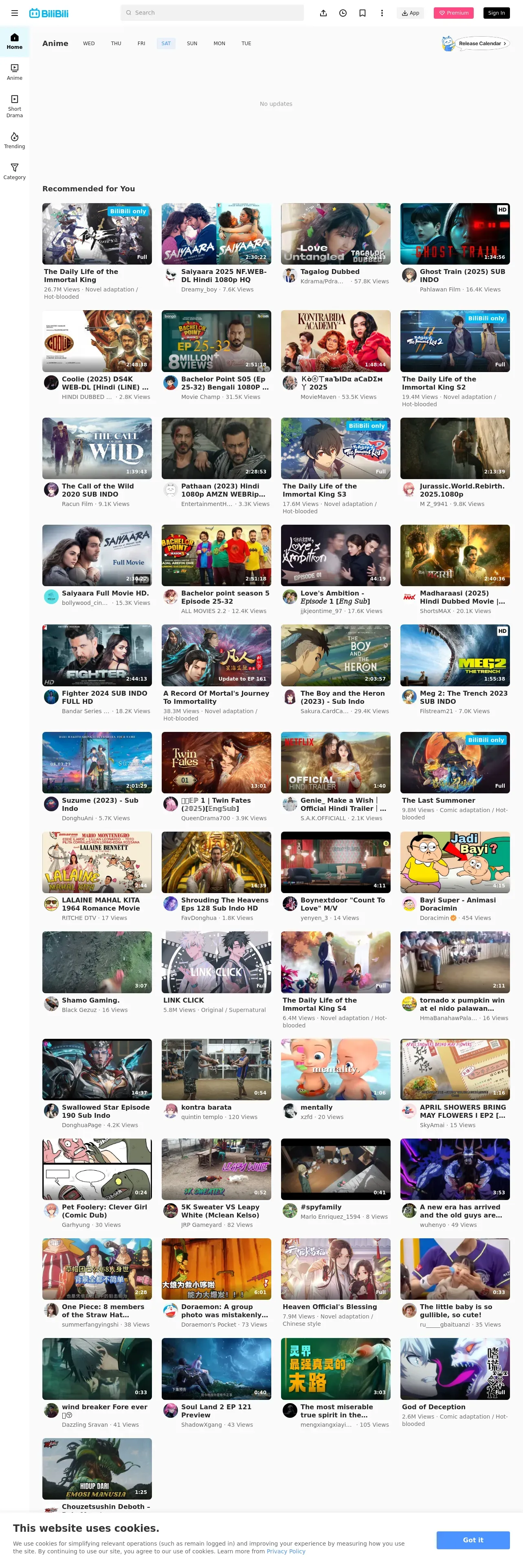Open Short Drama in sidebar
Image resolution: width=523 pixels, height=1568 pixels.
click(15, 106)
